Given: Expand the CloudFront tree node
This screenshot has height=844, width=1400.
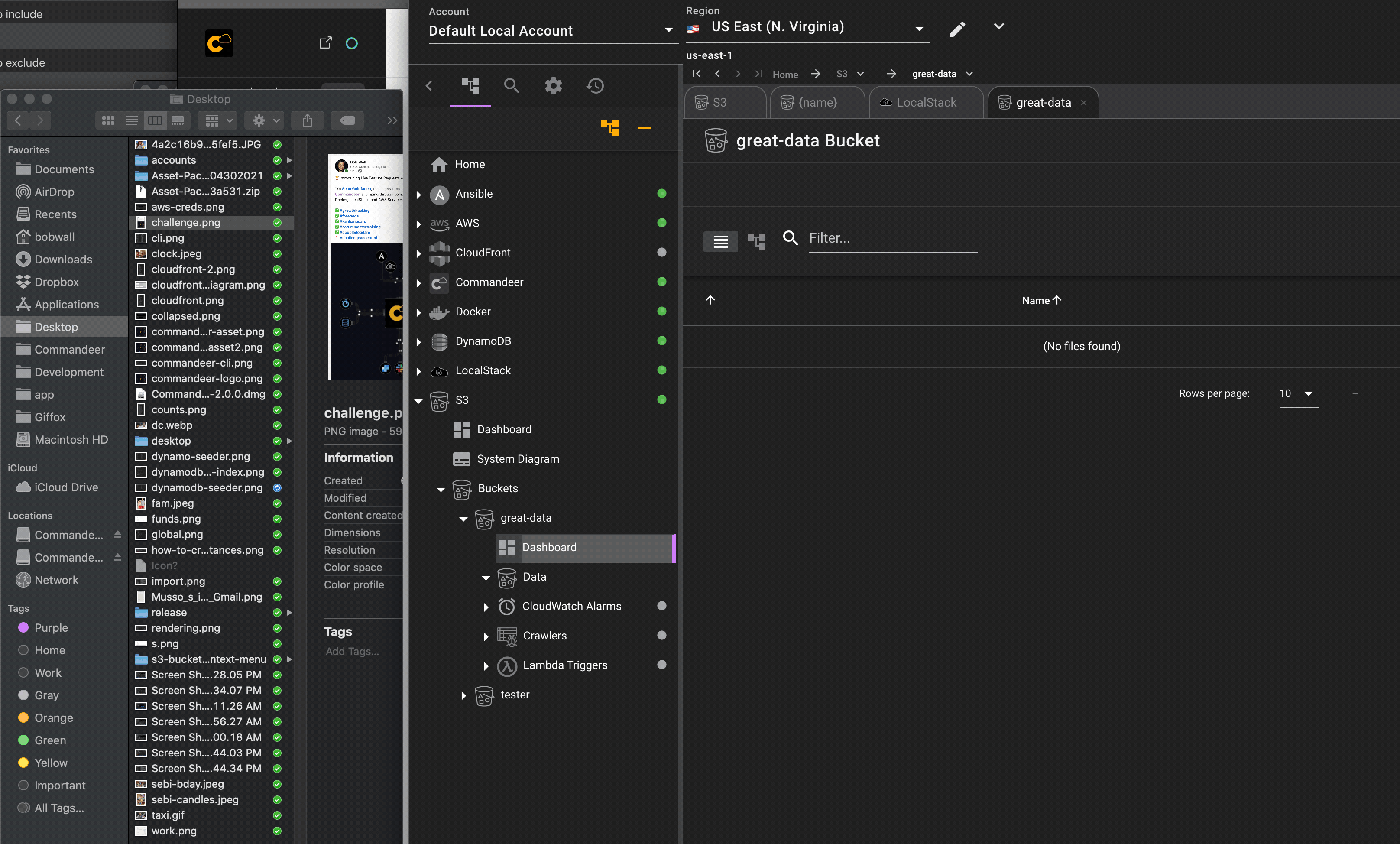Looking at the screenshot, I should click(x=419, y=253).
